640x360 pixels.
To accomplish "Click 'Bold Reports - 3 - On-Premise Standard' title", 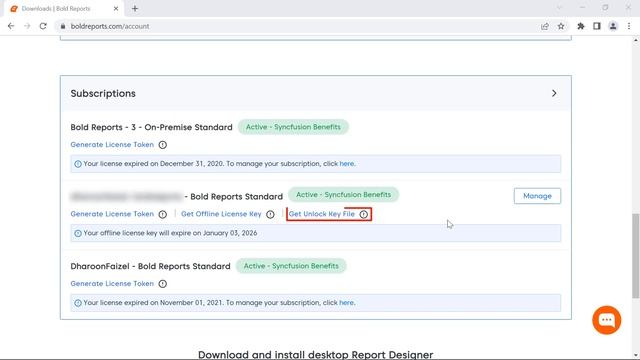I will point(151,127).
